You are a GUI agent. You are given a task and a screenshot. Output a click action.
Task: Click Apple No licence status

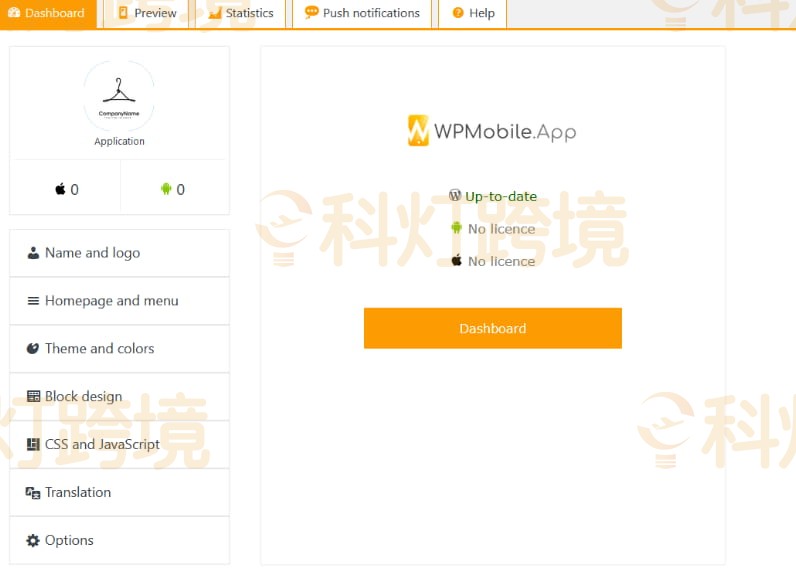(502, 261)
